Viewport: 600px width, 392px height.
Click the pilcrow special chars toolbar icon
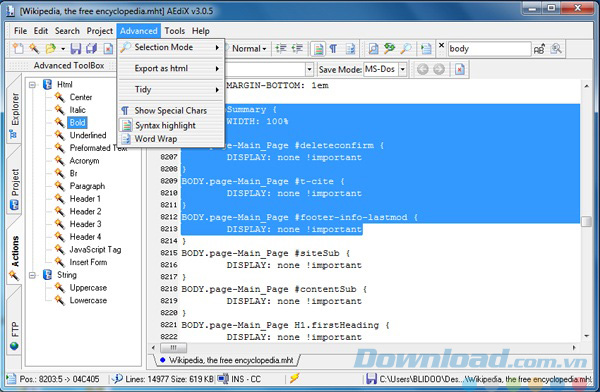pyautogui.click(x=333, y=49)
